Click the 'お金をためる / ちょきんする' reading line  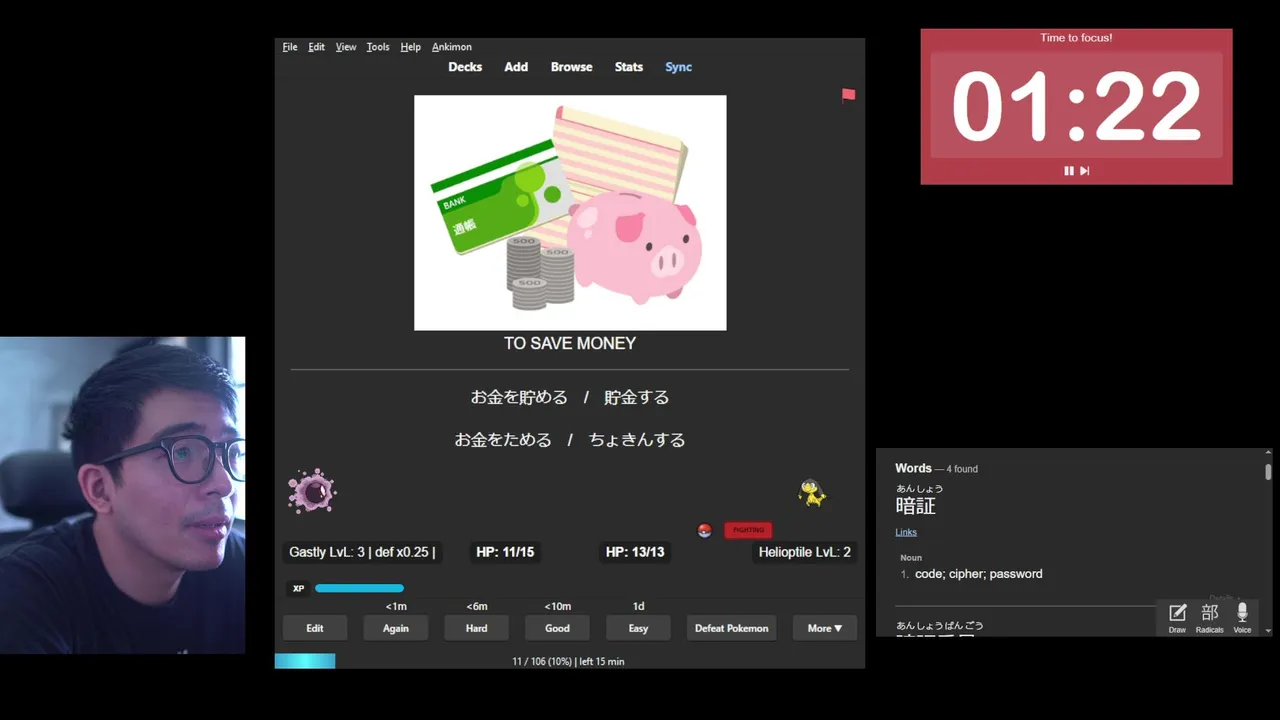[x=570, y=439]
